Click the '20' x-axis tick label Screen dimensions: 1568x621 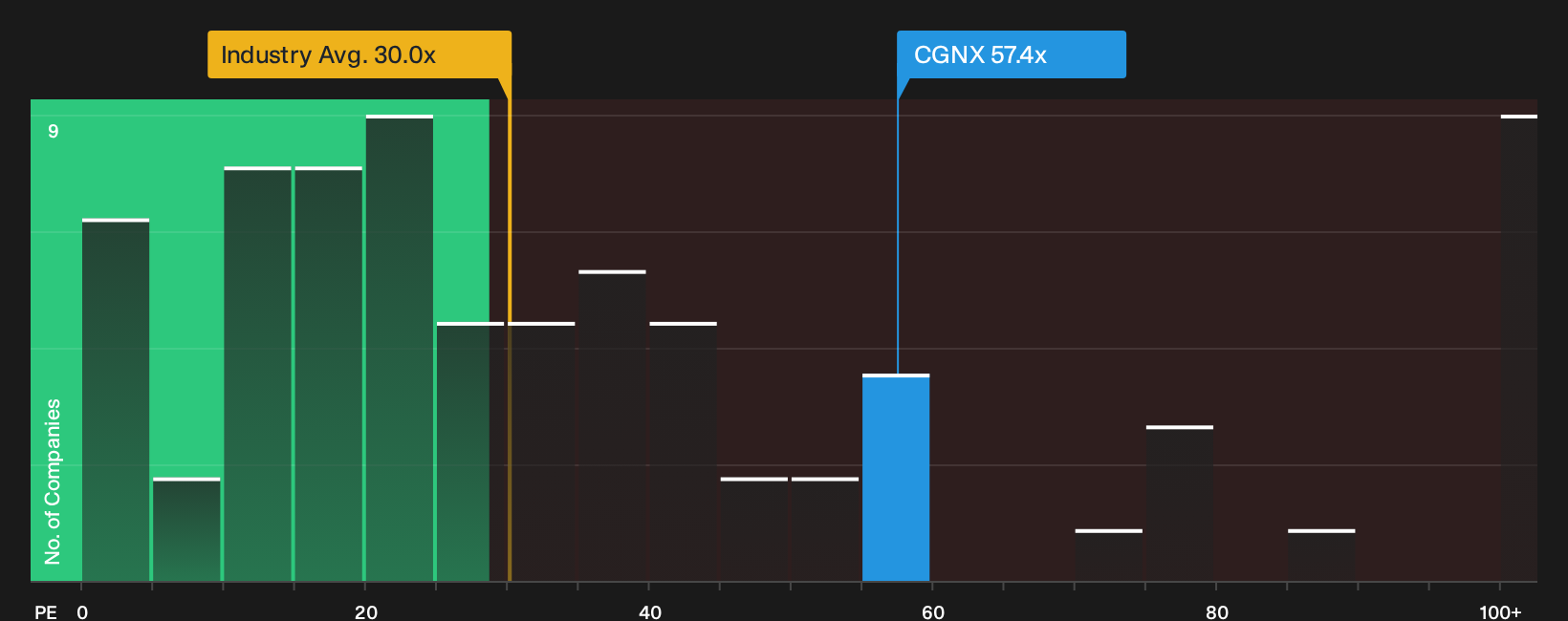(366, 612)
